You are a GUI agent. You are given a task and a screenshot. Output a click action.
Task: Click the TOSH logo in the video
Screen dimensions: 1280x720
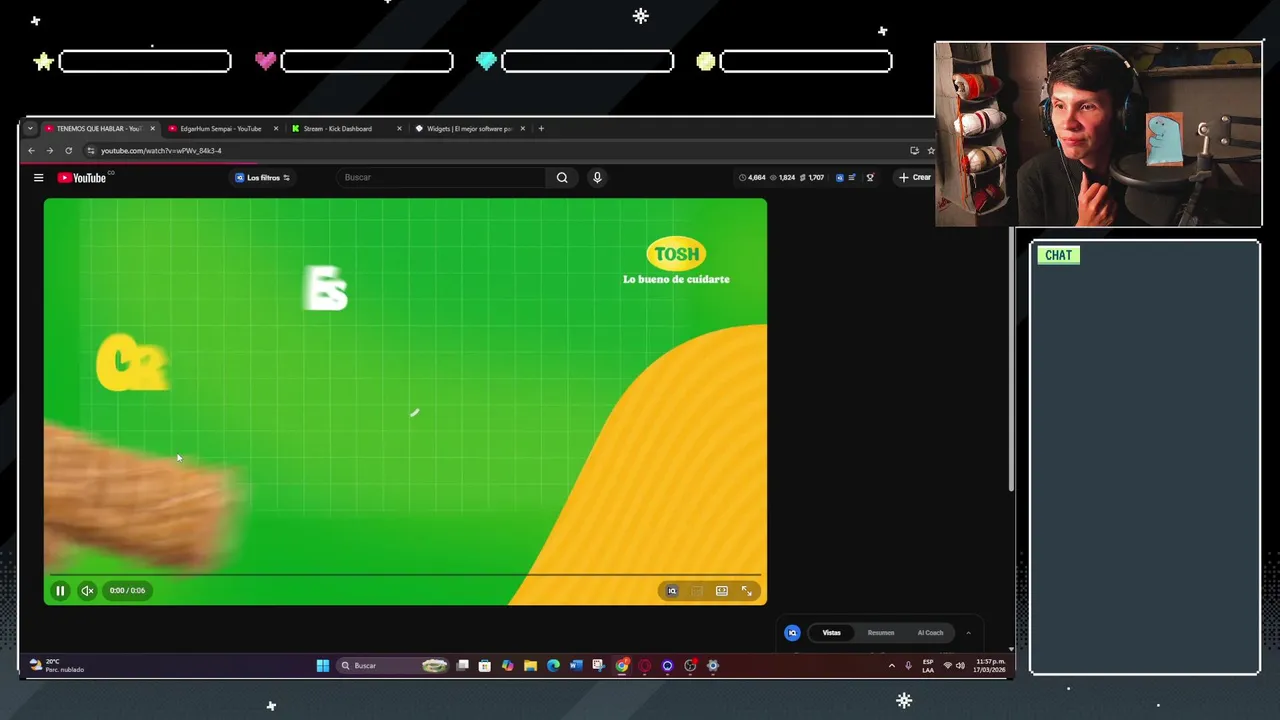click(x=677, y=254)
